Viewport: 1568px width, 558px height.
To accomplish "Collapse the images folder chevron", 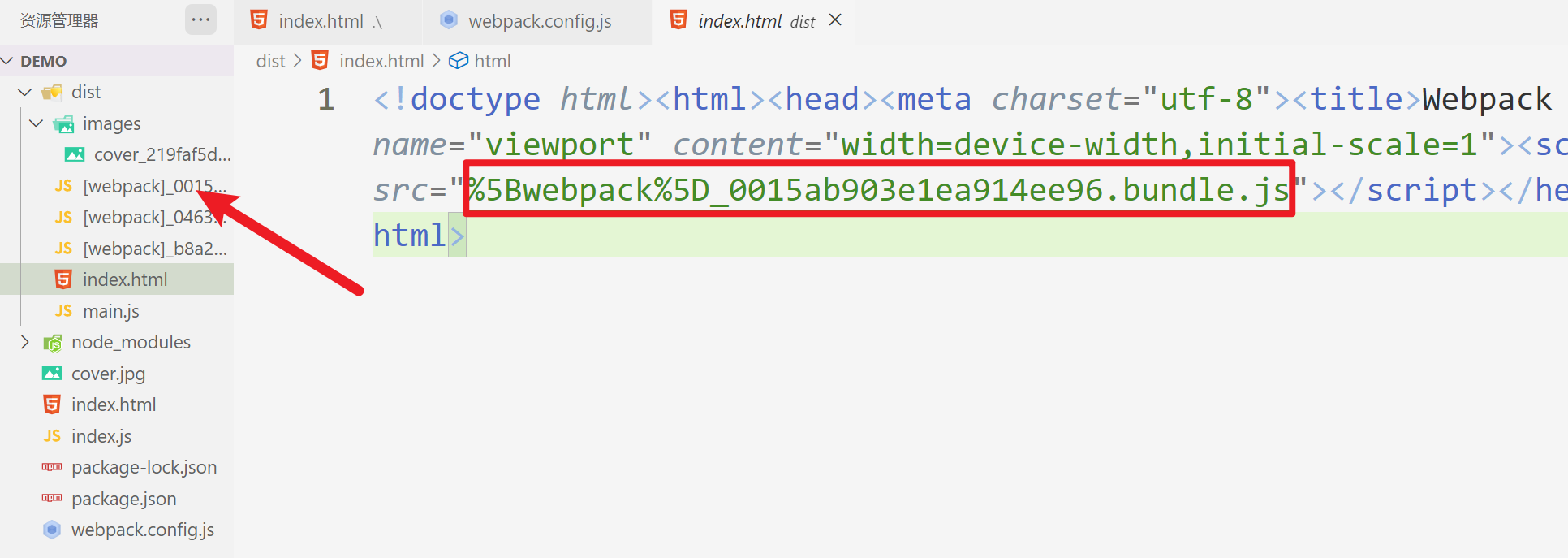I will [x=37, y=123].
